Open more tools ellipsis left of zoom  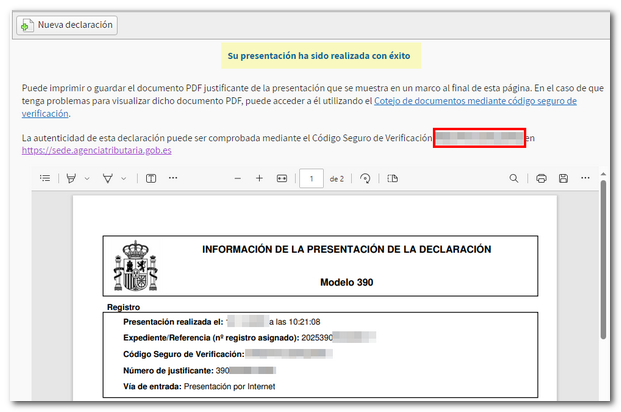point(174,178)
